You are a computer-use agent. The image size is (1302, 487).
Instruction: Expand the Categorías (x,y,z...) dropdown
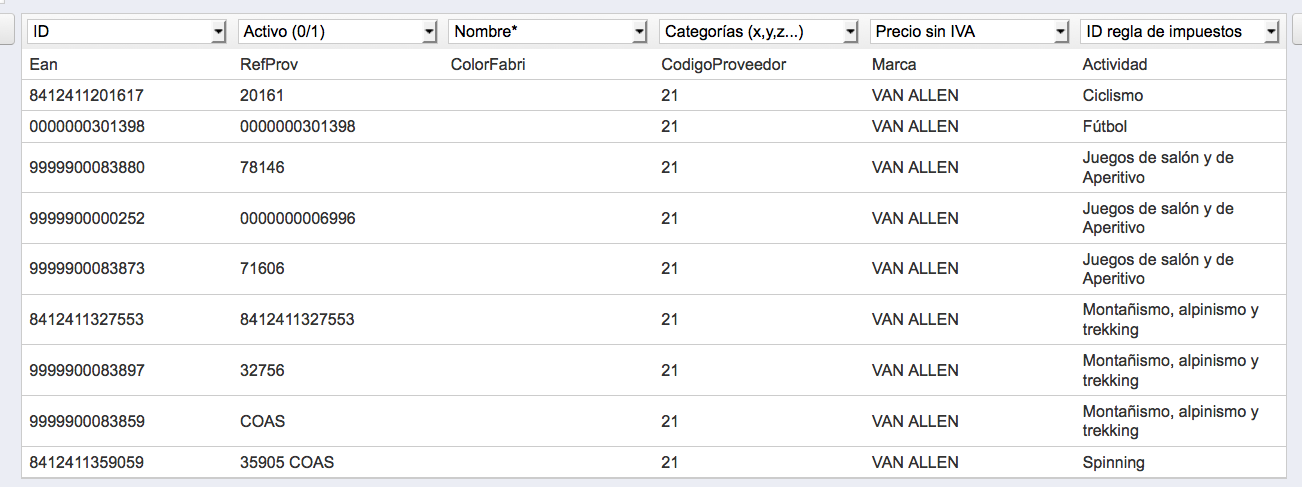(759, 32)
